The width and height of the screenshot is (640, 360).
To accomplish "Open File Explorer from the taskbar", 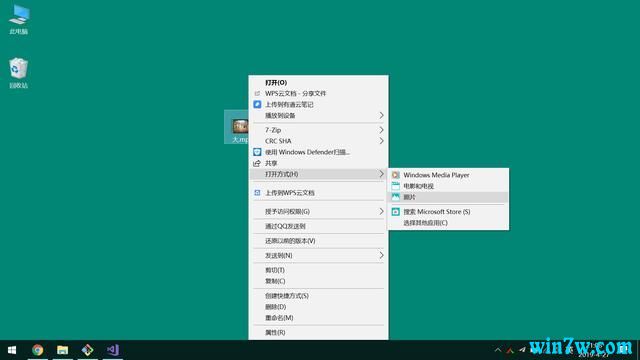I will [62, 350].
